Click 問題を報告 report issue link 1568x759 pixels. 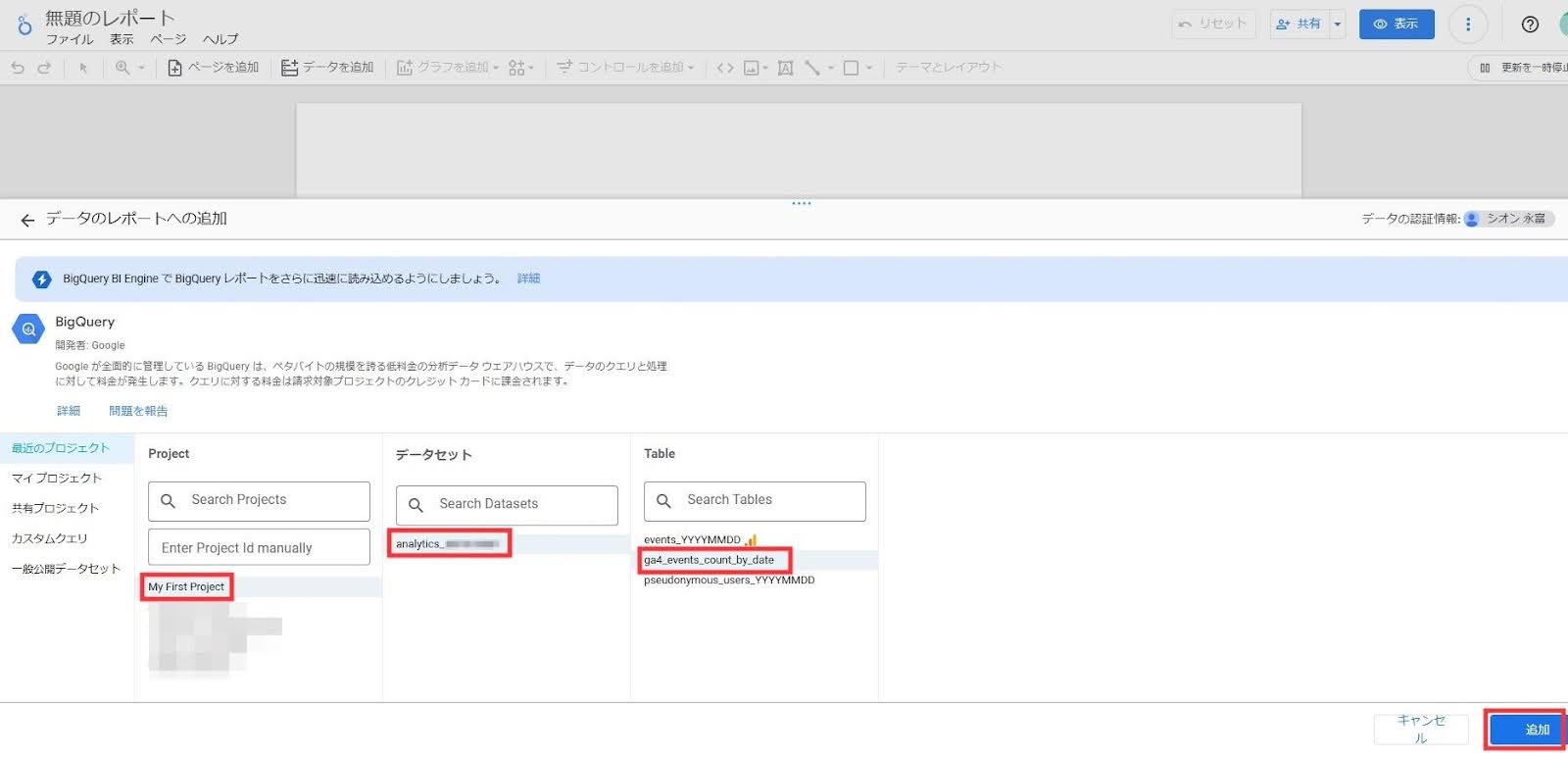[x=138, y=411]
